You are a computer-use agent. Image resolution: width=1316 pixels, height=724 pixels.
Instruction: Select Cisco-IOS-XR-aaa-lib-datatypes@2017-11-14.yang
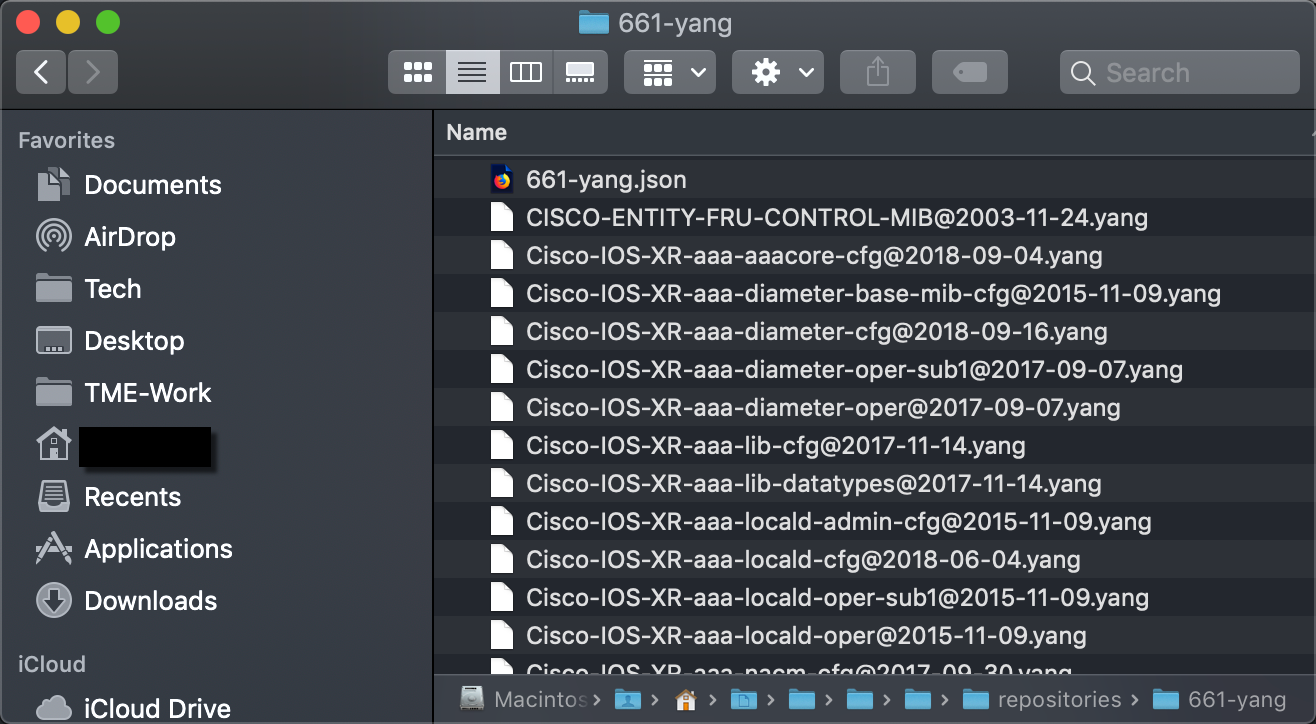(875, 484)
